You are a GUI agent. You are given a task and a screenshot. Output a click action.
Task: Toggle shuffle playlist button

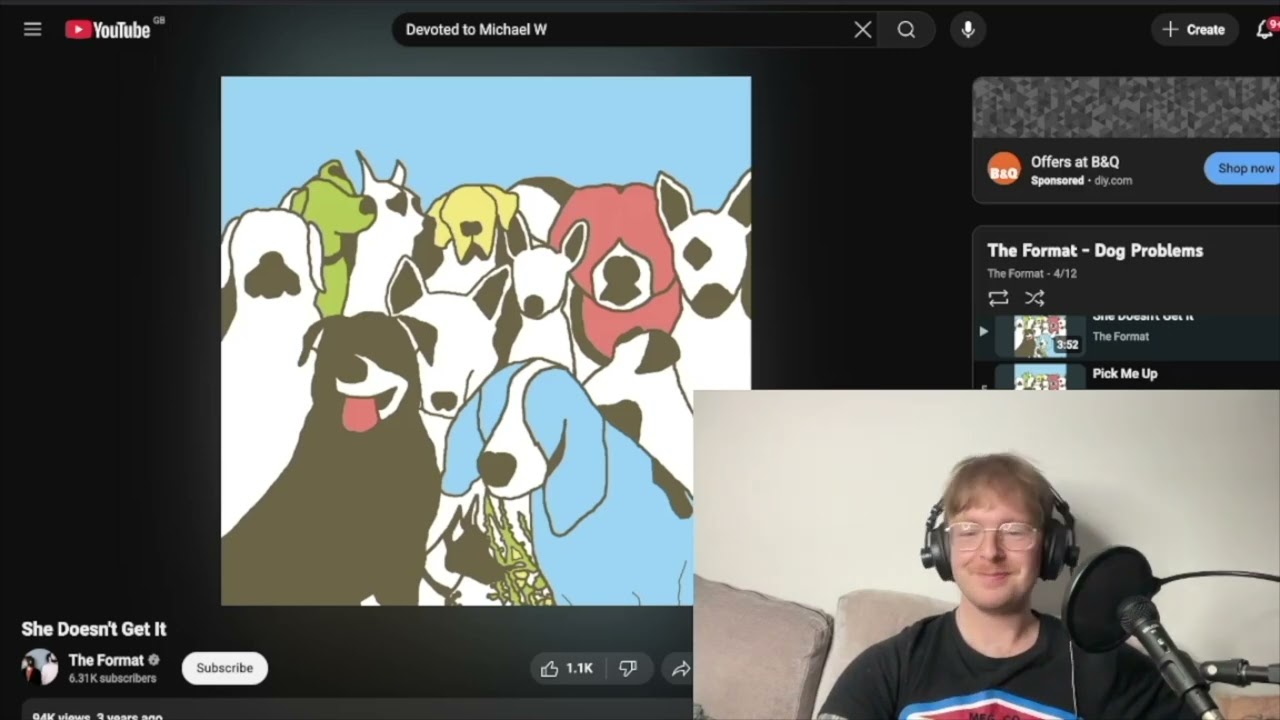[1034, 298]
